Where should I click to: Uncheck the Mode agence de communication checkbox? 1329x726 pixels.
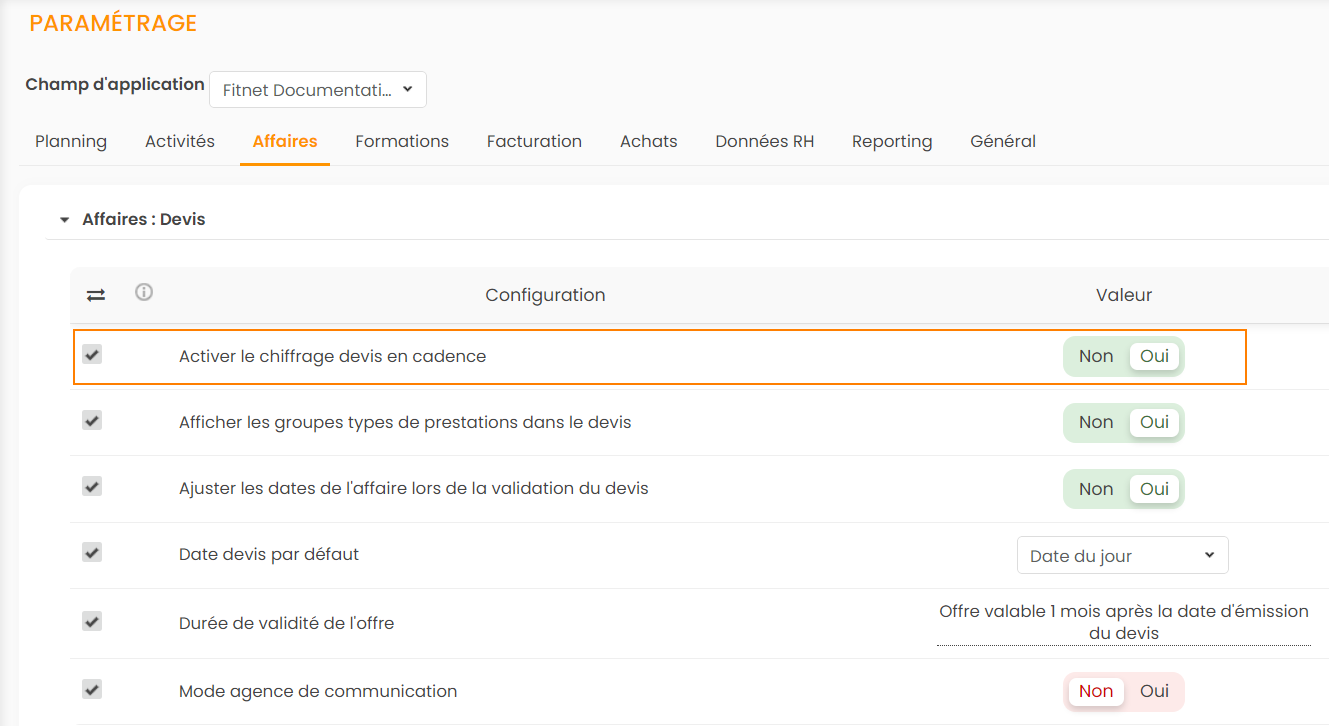click(x=92, y=690)
